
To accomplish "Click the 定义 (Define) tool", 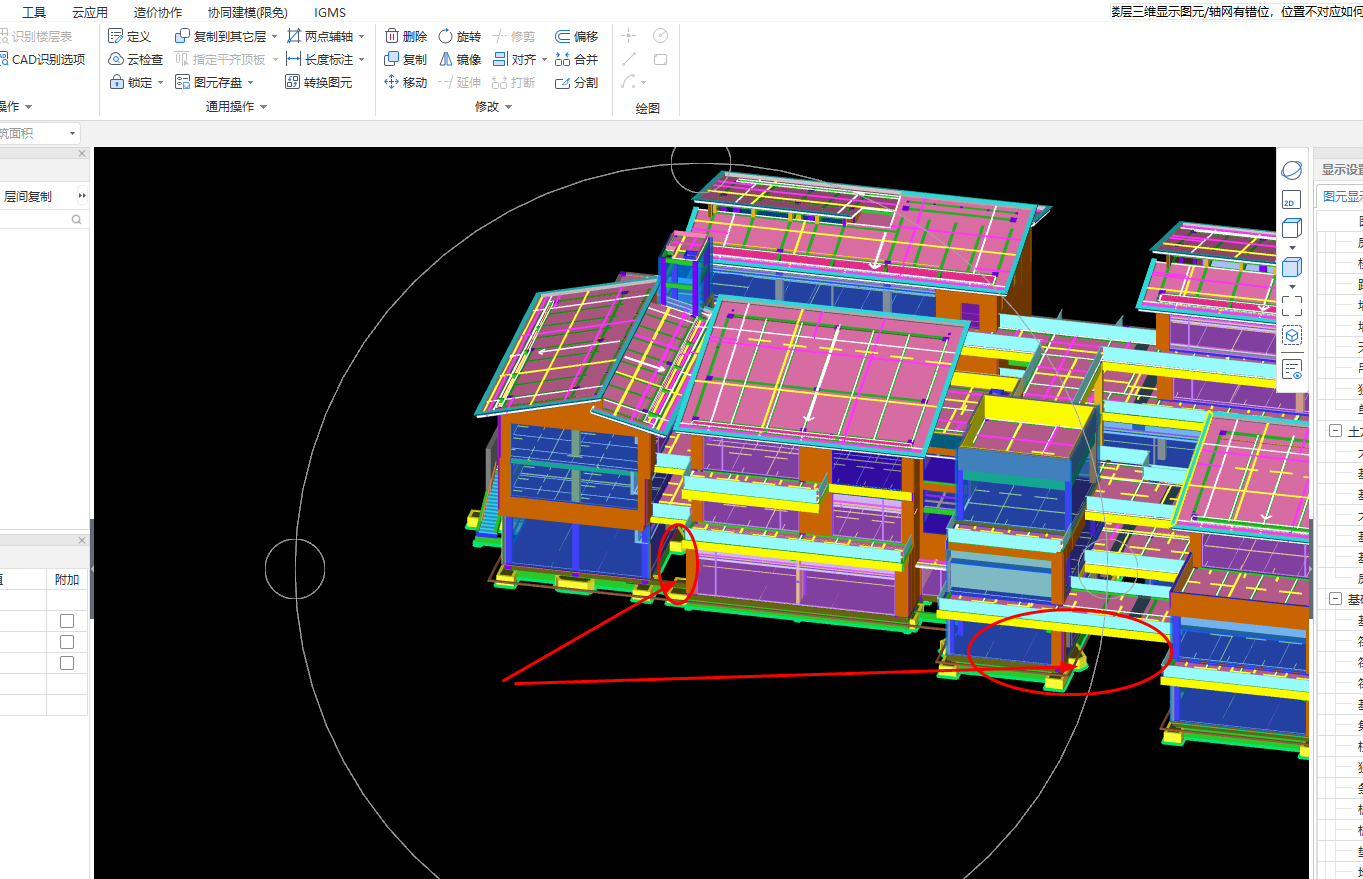I will click(x=129, y=36).
